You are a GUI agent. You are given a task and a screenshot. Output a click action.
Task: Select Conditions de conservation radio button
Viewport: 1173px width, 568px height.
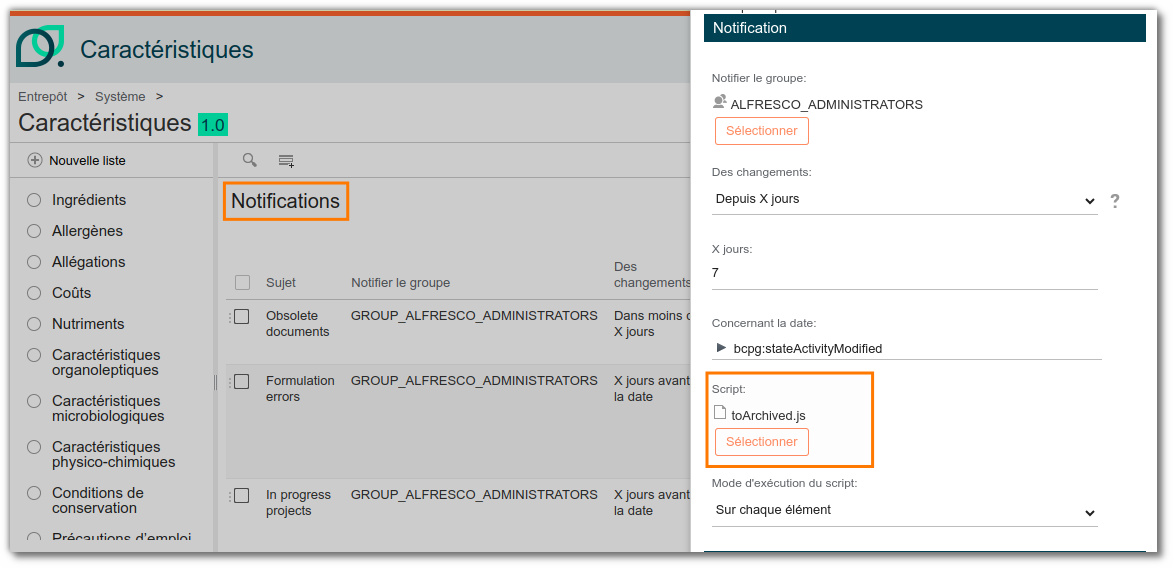point(34,493)
